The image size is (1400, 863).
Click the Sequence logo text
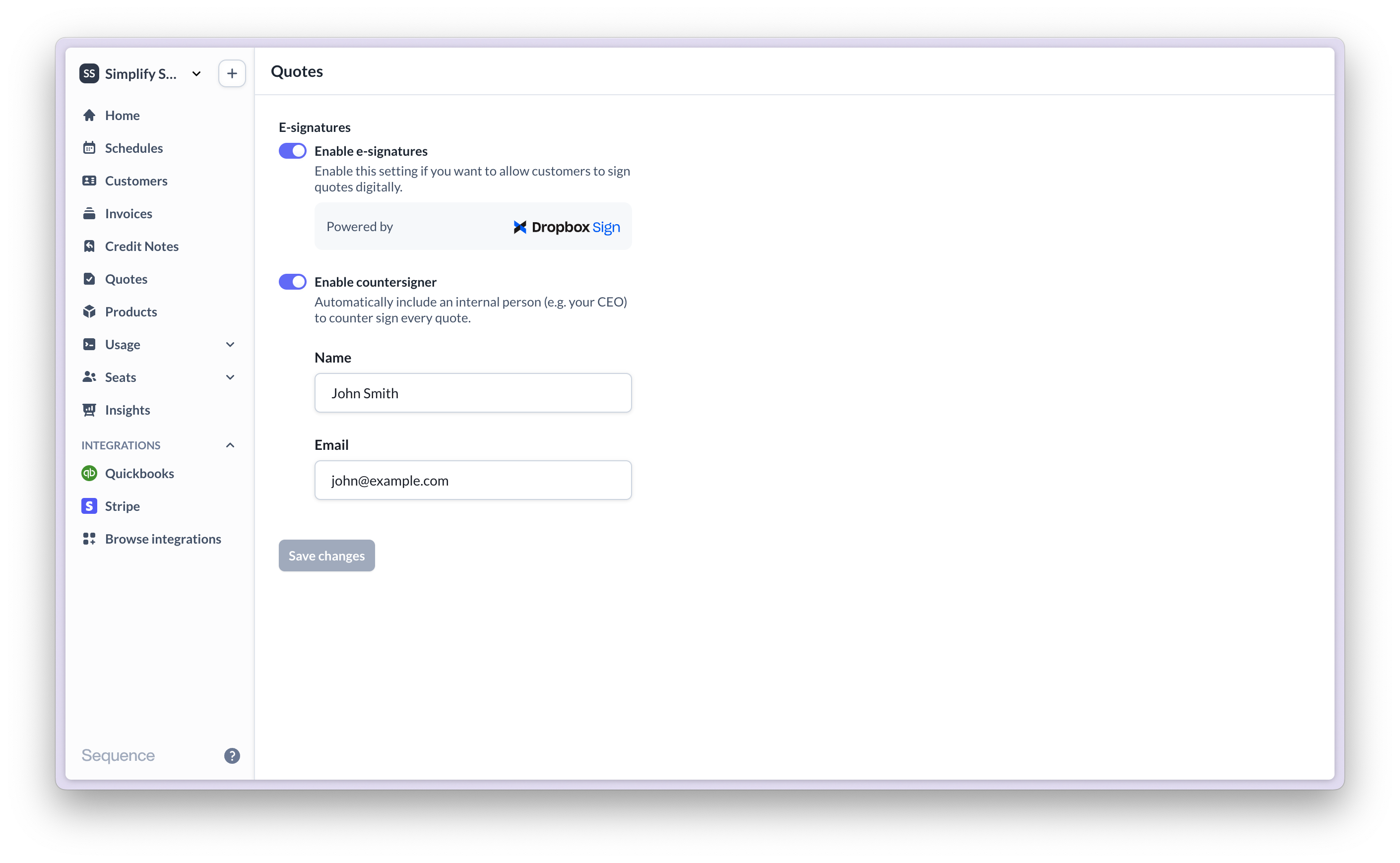pyautogui.click(x=118, y=755)
